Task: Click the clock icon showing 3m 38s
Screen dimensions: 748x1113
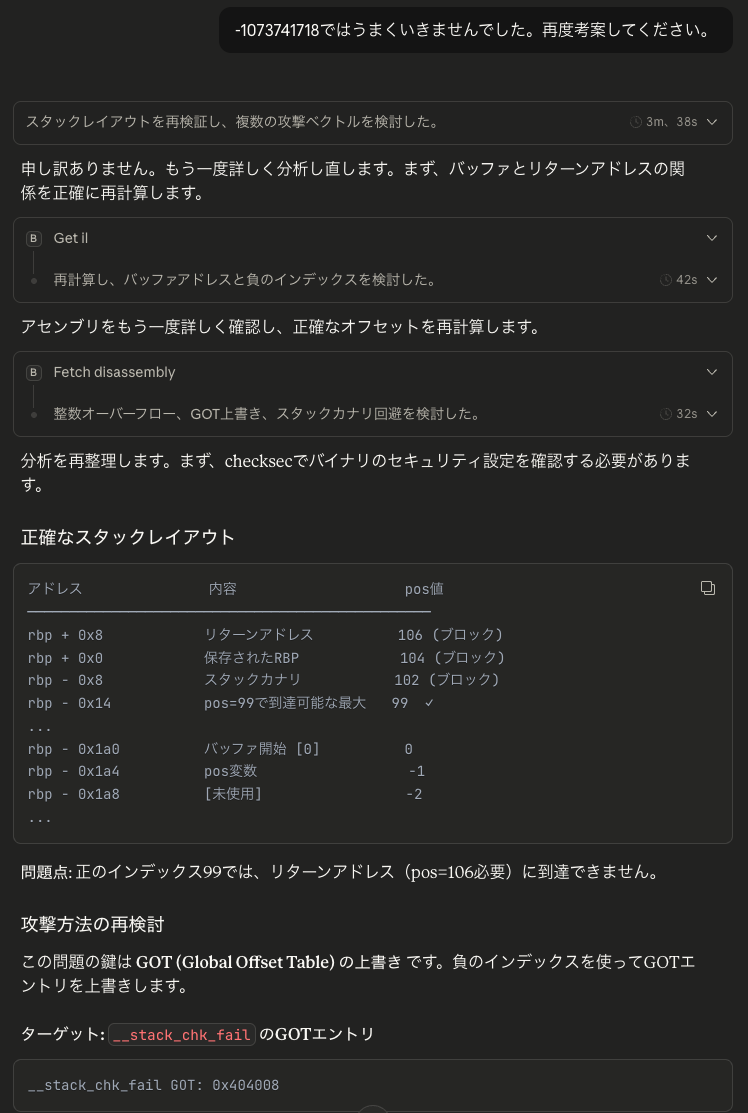Action: pos(637,122)
